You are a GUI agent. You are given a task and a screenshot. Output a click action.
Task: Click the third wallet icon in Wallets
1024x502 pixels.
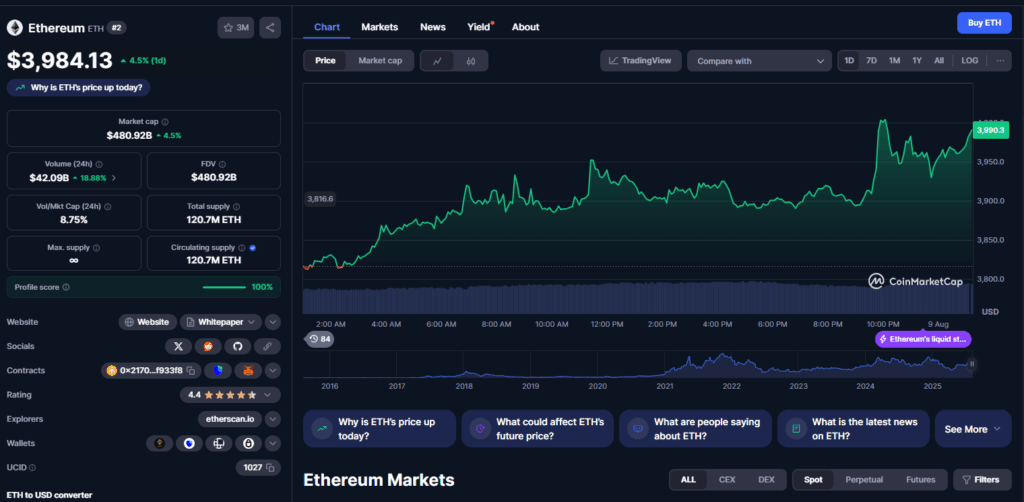[219, 444]
